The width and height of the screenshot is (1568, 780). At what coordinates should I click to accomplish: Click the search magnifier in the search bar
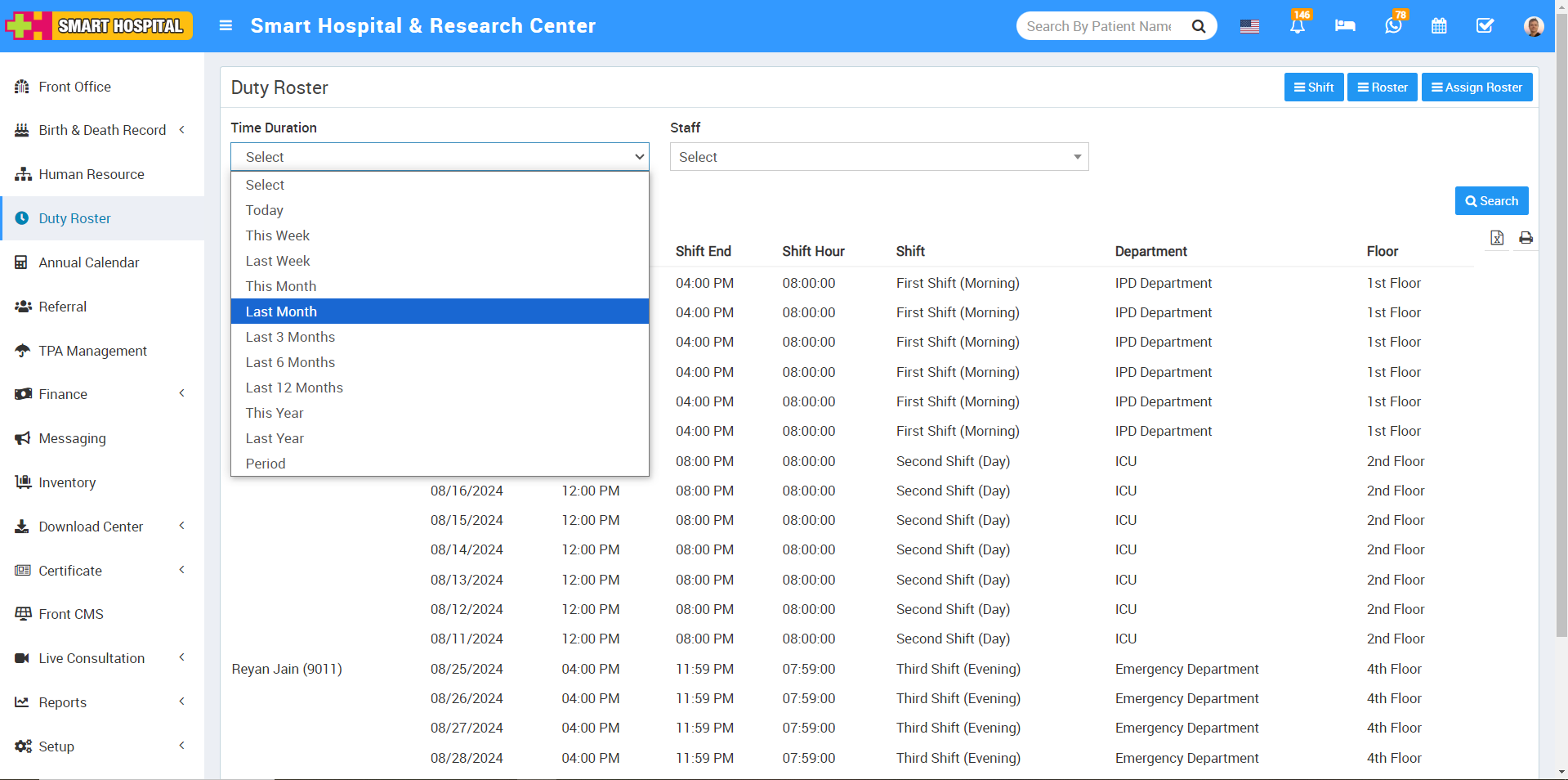pyautogui.click(x=1199, y=25)
